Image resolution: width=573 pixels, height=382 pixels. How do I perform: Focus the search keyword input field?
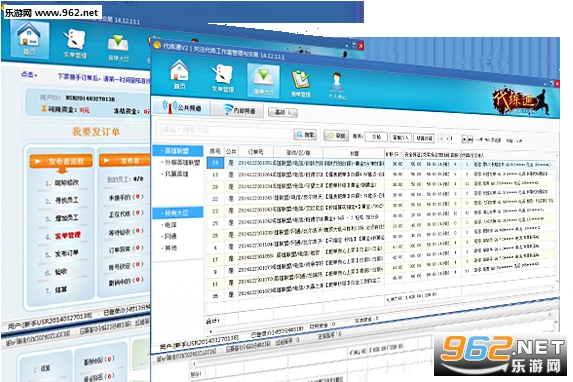pos(225,131)
